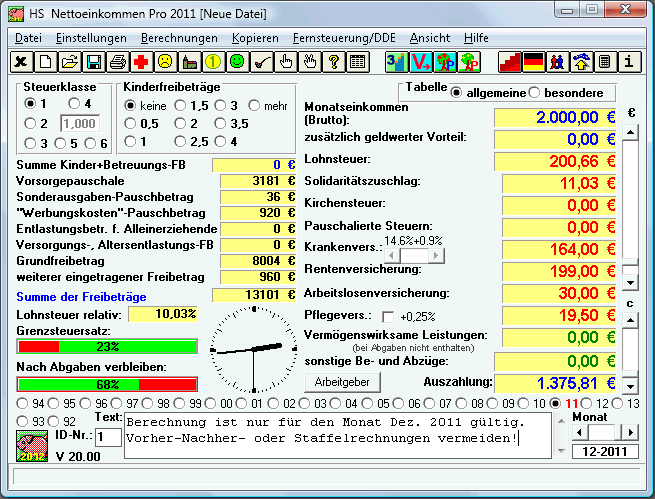Click the red staircase chart icon
Viewport: 655px width, 499px height.
click(x=509, y=62)
